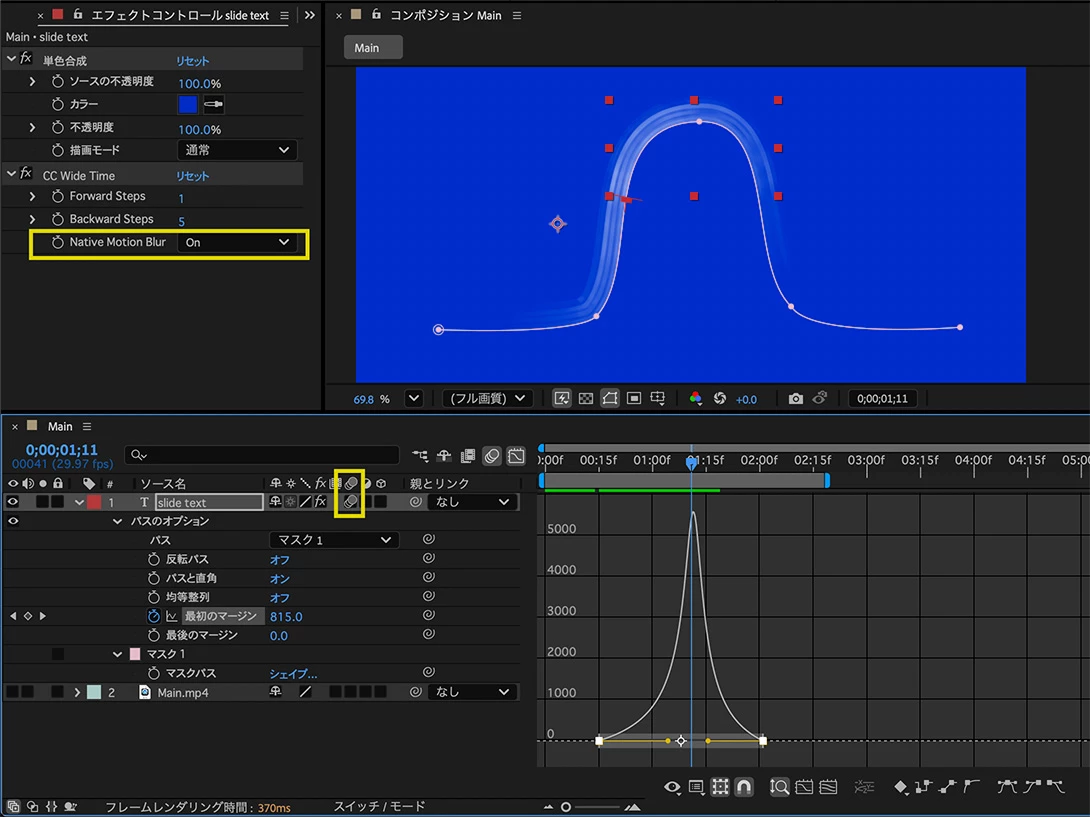
Task: Click graph editor snap magnet icon
Action: 743,787
